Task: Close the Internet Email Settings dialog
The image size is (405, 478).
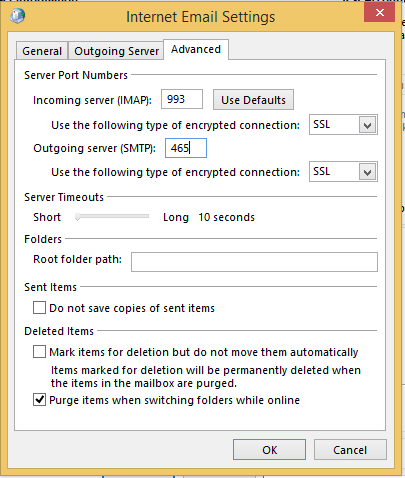Action: pos(379,13)
